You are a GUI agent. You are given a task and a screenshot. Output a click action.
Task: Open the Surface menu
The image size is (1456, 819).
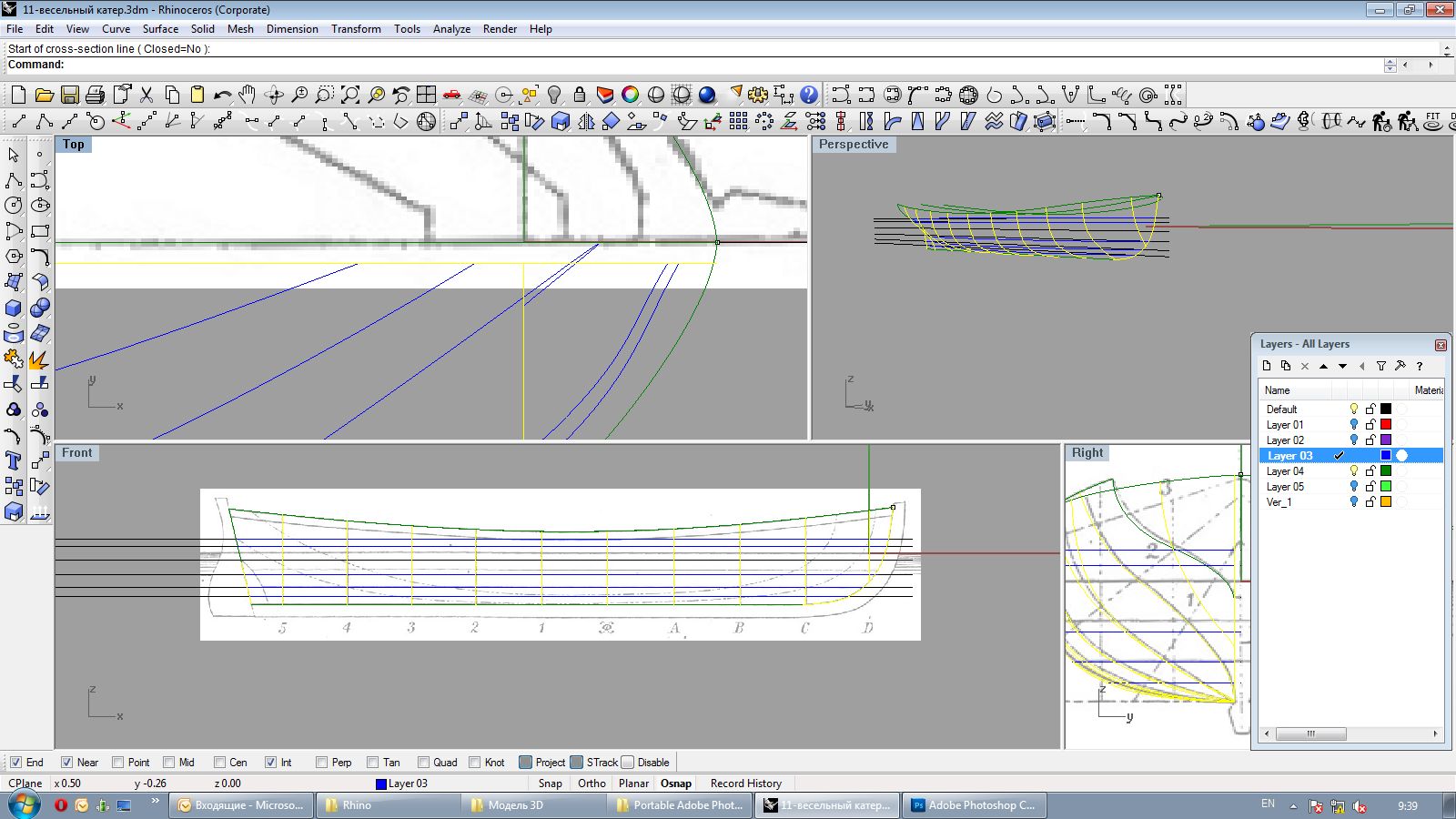[x=160, y=29]
